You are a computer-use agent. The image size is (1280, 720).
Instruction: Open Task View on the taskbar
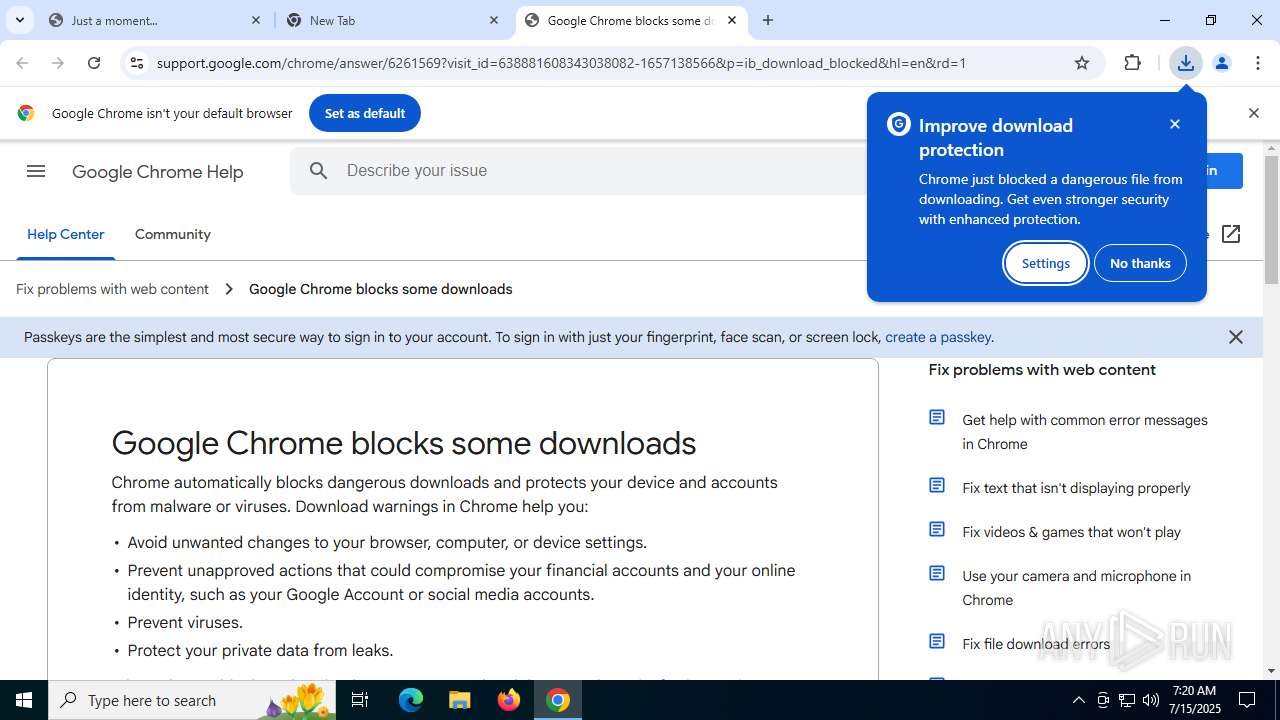coord(360,700)
